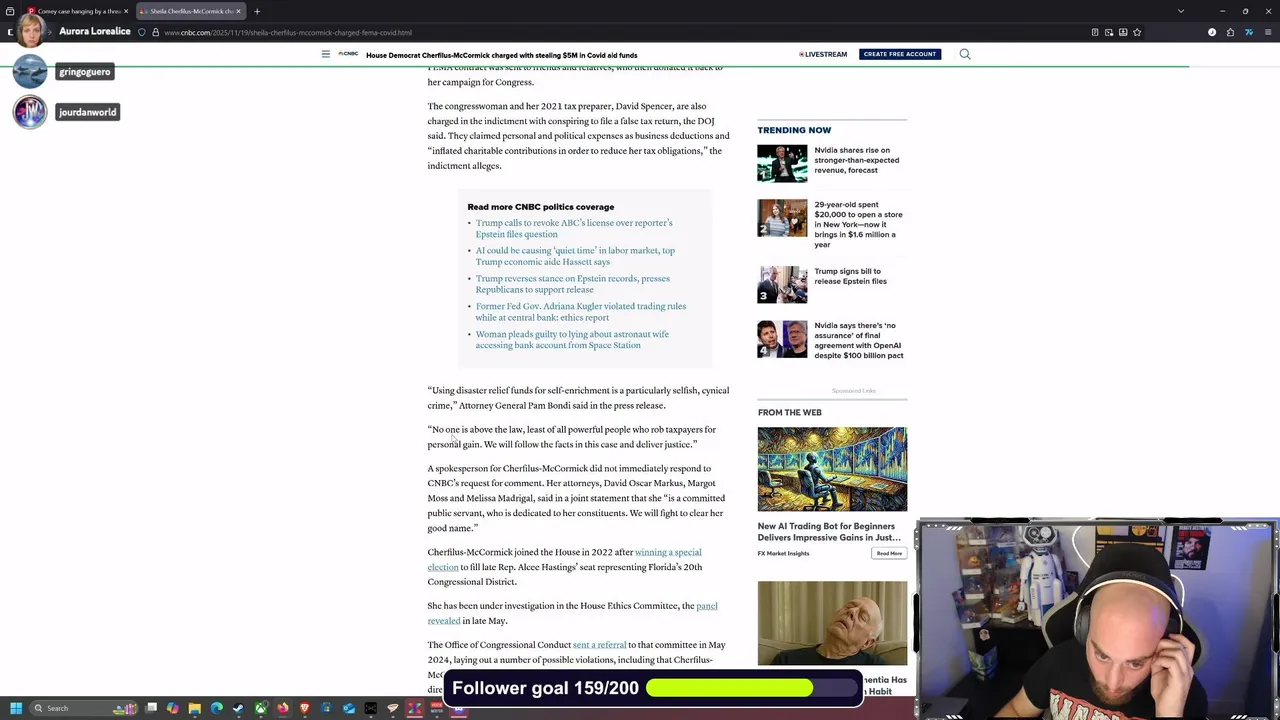The height and width of the screenshot is (720, 1280).
Task: Close the Comey case tab
Action: click(x=126, y=11)
